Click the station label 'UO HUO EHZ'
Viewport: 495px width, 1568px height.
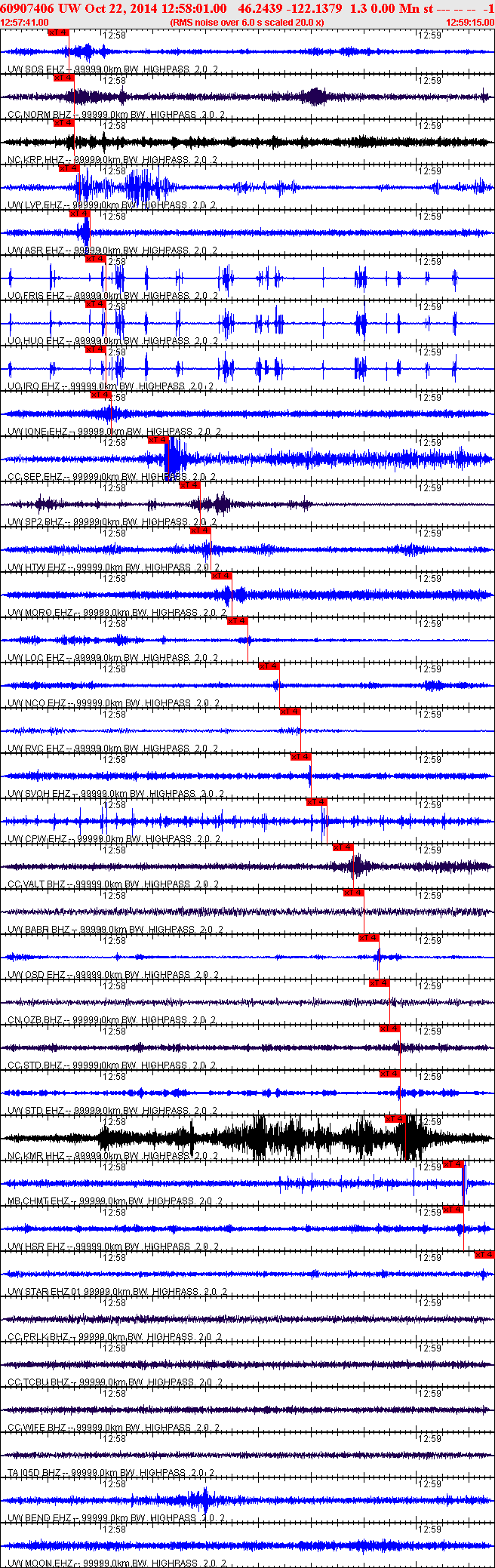(35, 341)
